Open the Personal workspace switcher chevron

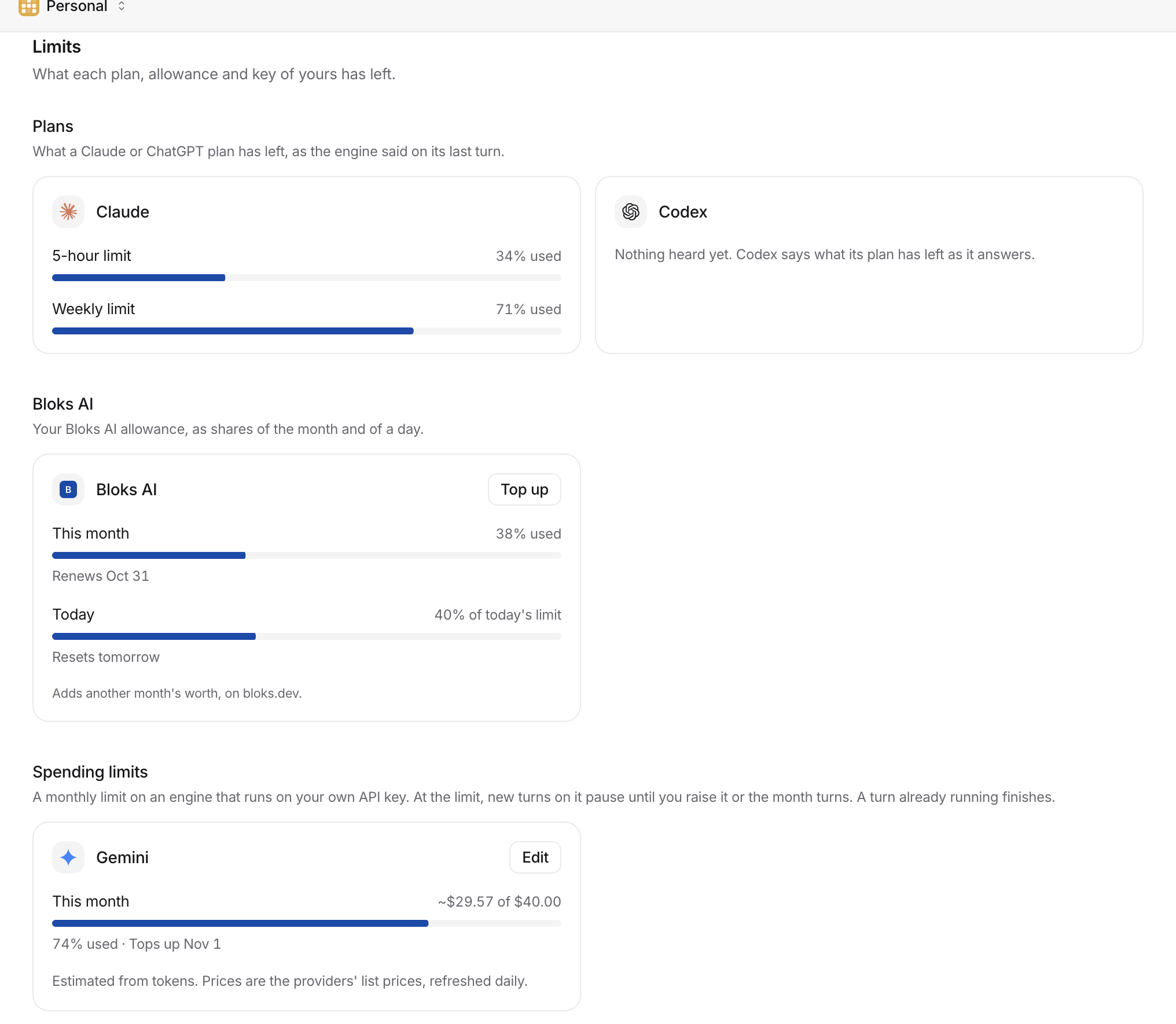122,6
